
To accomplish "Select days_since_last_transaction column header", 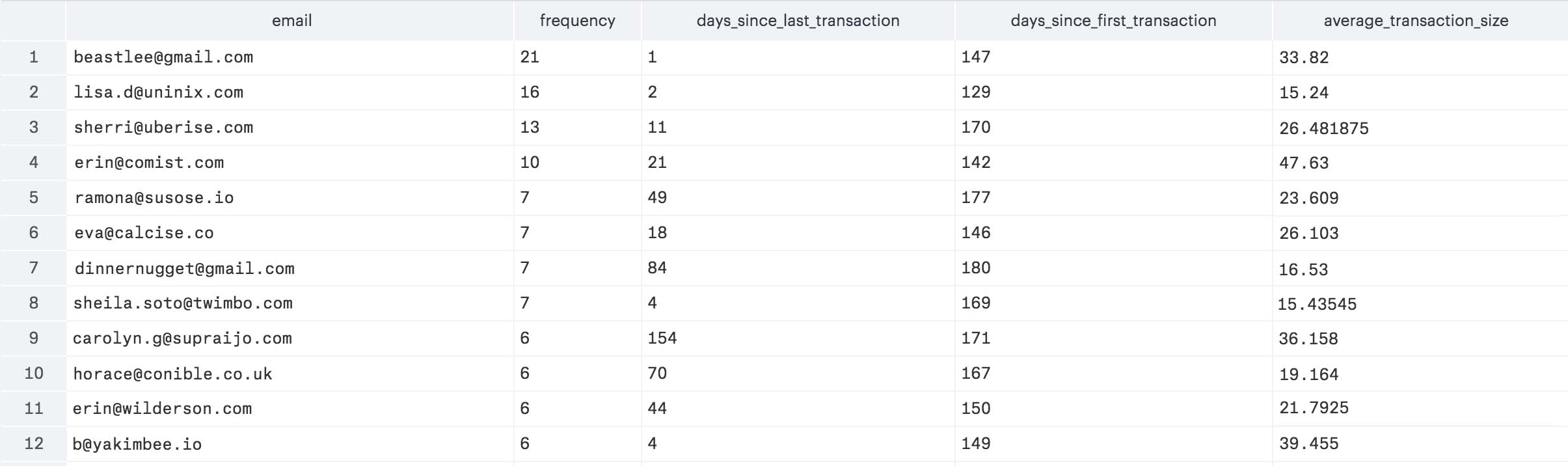I will 798,21.
